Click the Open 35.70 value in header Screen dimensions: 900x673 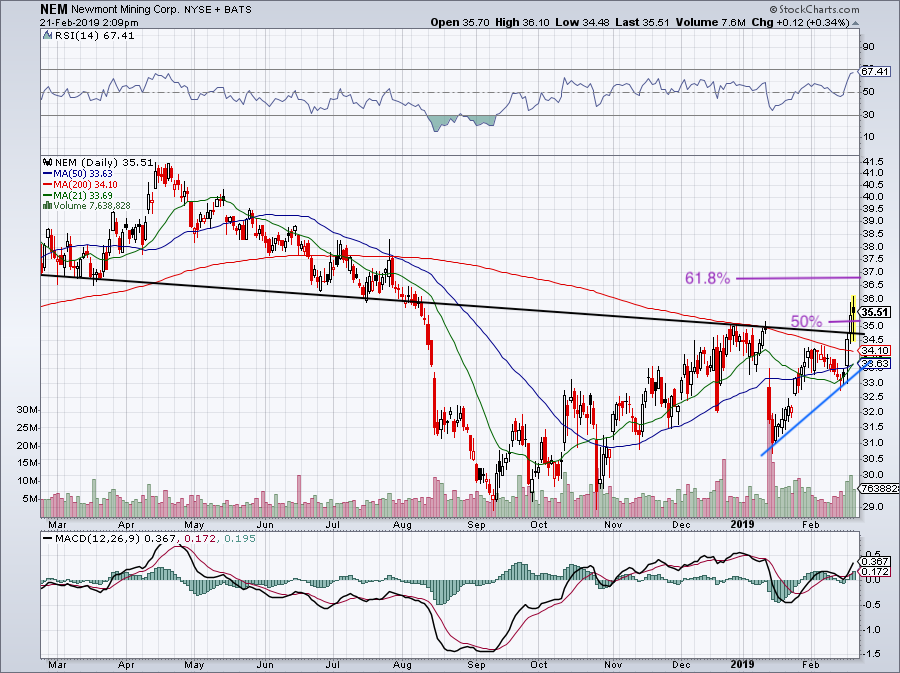click(x=460, y=22)
